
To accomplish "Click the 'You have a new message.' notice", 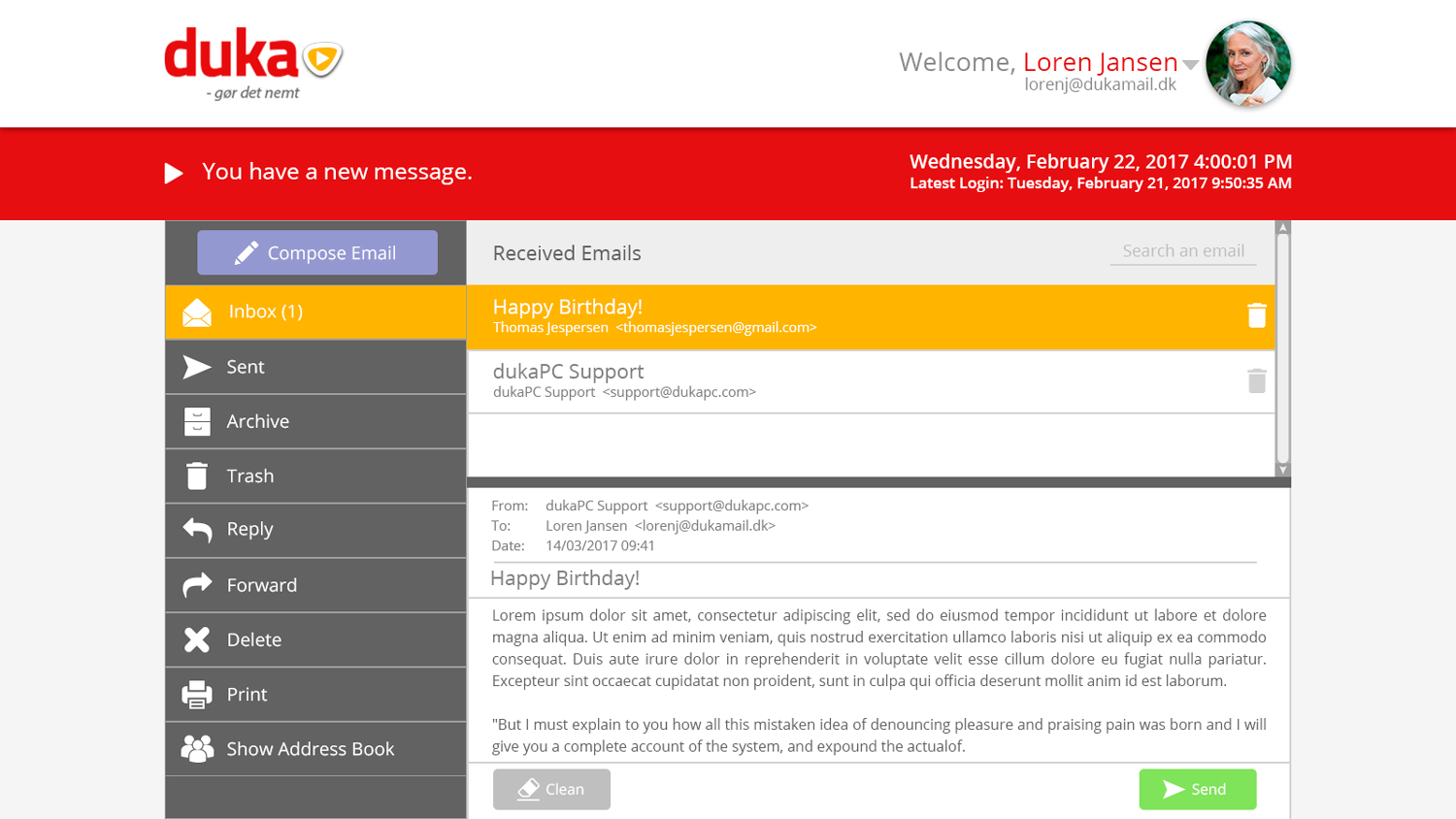I will [337, 172].
